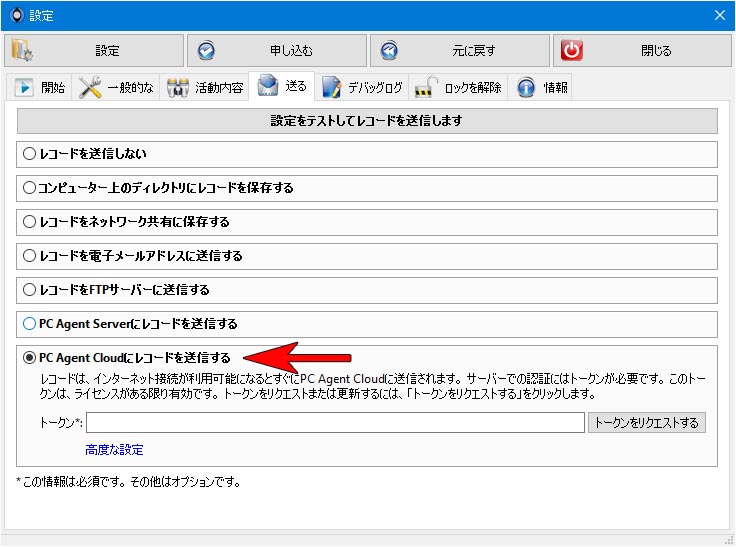Choose レコードをネットワーク共有に保存する radio
This screenshot has width=736, height=547.
point(29,222)
